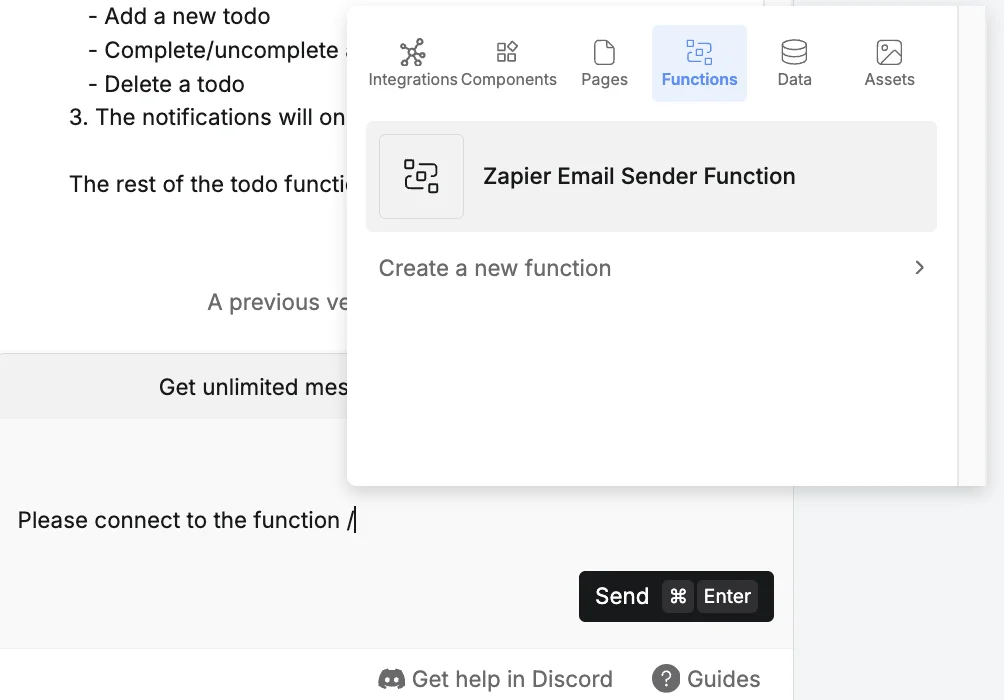Click the Functions tab label
Viewport: 1004px width, 700px height.
coord(699,79)
